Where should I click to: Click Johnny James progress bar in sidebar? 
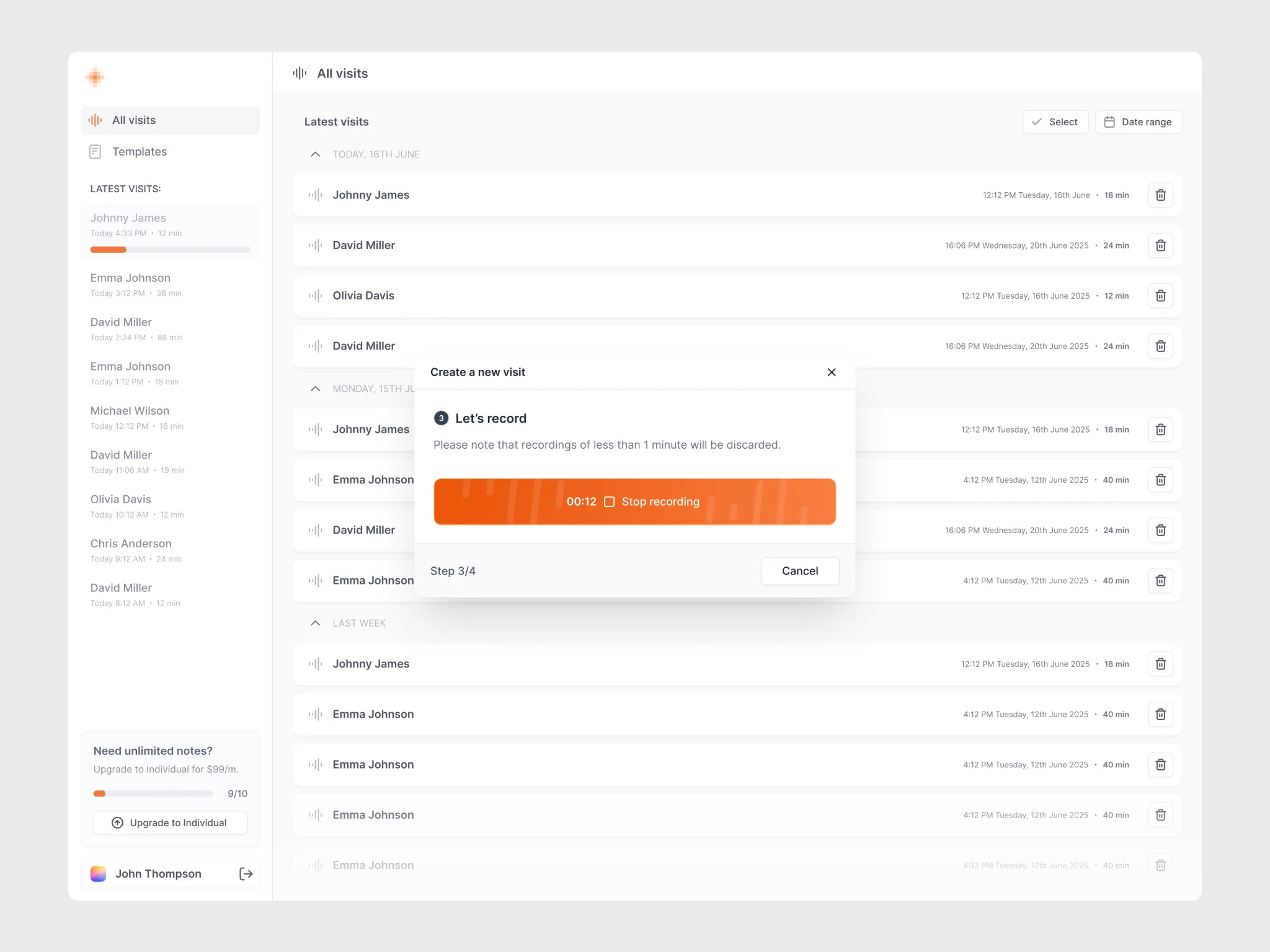point(171,250)
